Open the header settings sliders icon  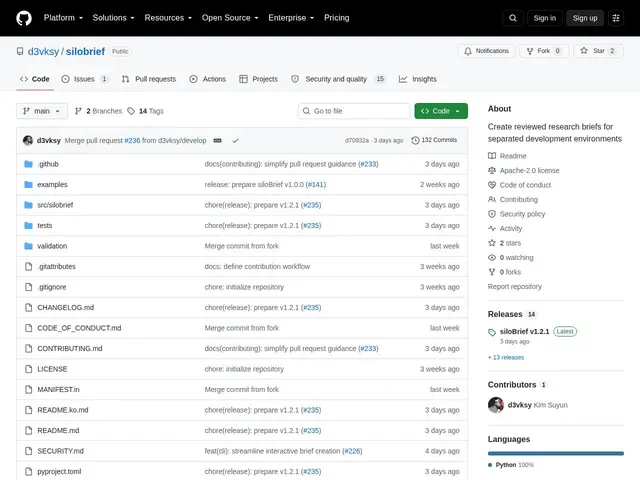tap(616, 18)
